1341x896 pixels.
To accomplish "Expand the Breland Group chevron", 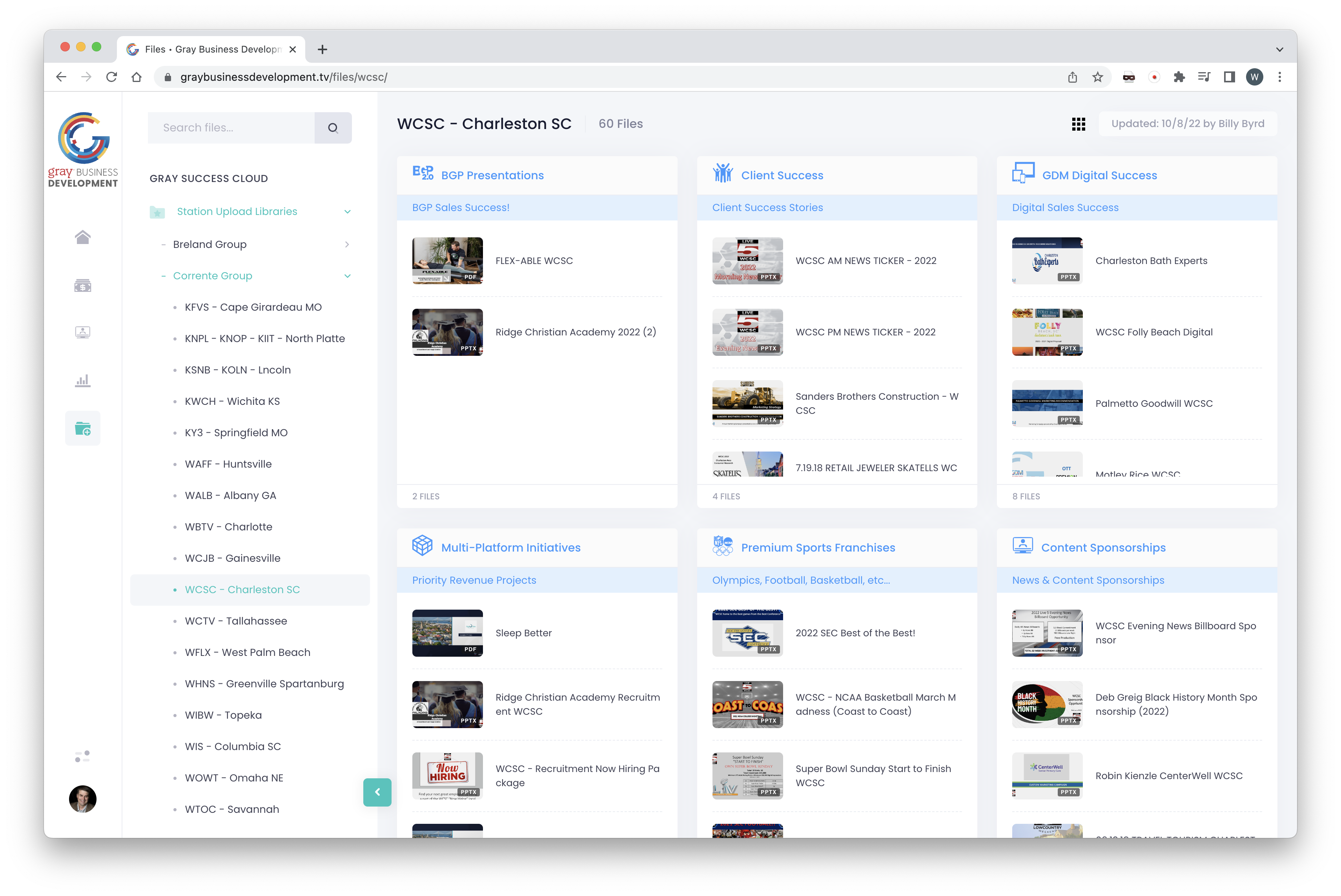I will [x=347, y=244].
